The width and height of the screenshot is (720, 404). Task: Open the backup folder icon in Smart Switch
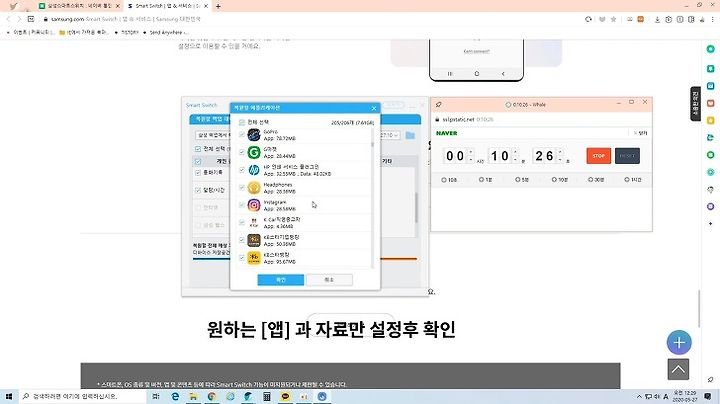(410, 135)
